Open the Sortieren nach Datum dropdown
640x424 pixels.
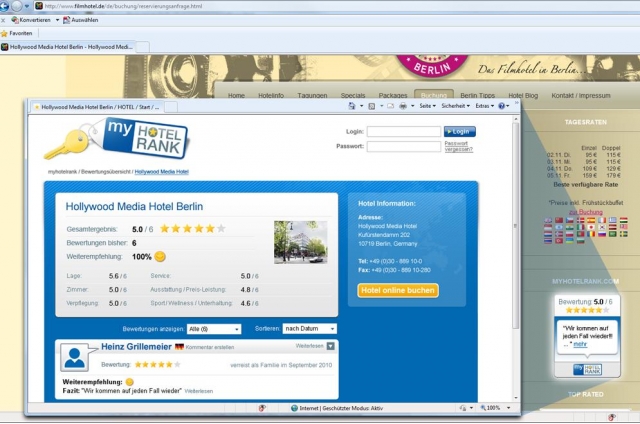309,328
